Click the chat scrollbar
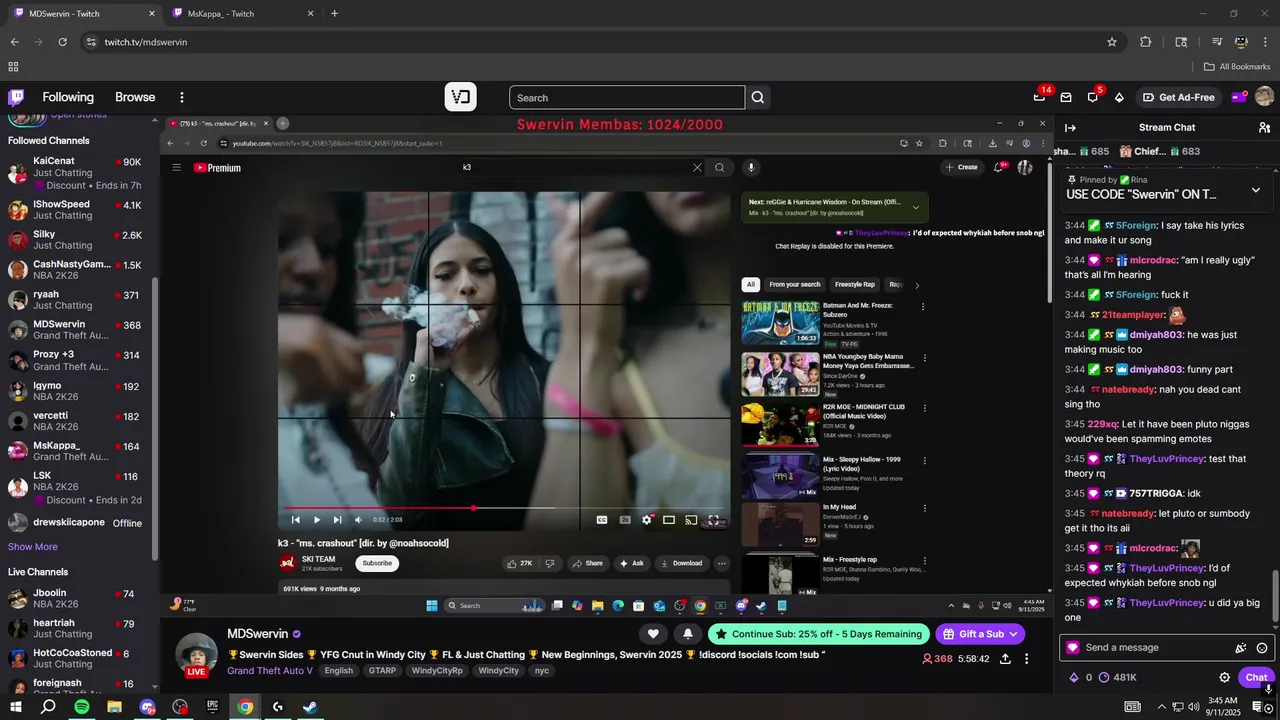Image resolution: width=1280 pixels, height=720 pixels. [1275, 595]
